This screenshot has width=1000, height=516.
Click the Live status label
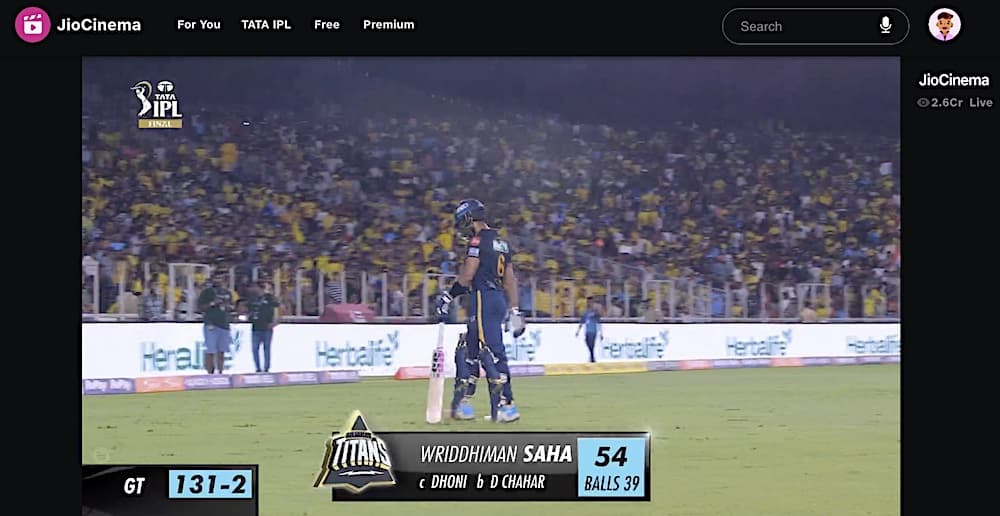pyautogui.click(x=981, y=103)
